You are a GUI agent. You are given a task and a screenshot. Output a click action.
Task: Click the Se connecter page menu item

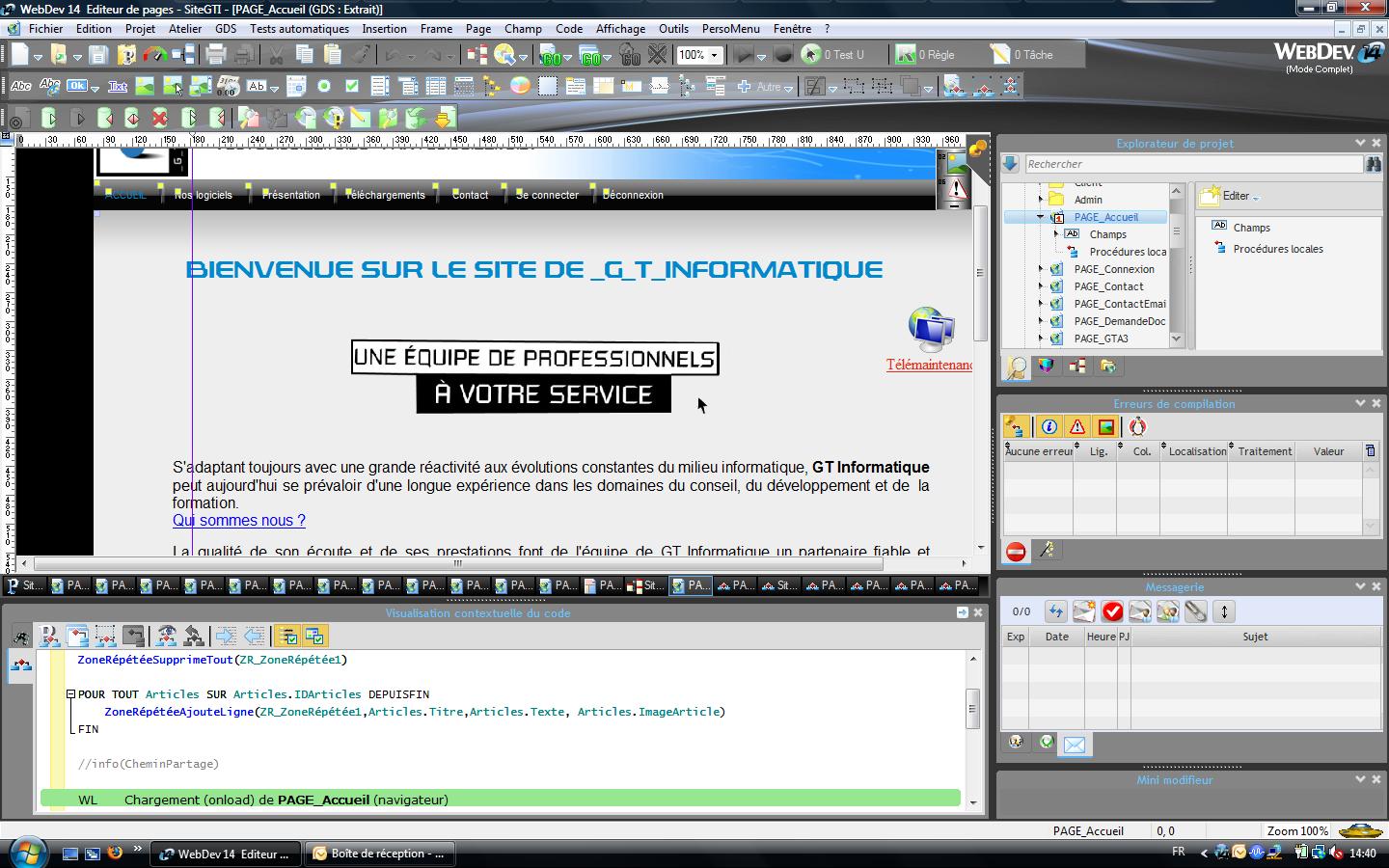click(x=547, y=195)
